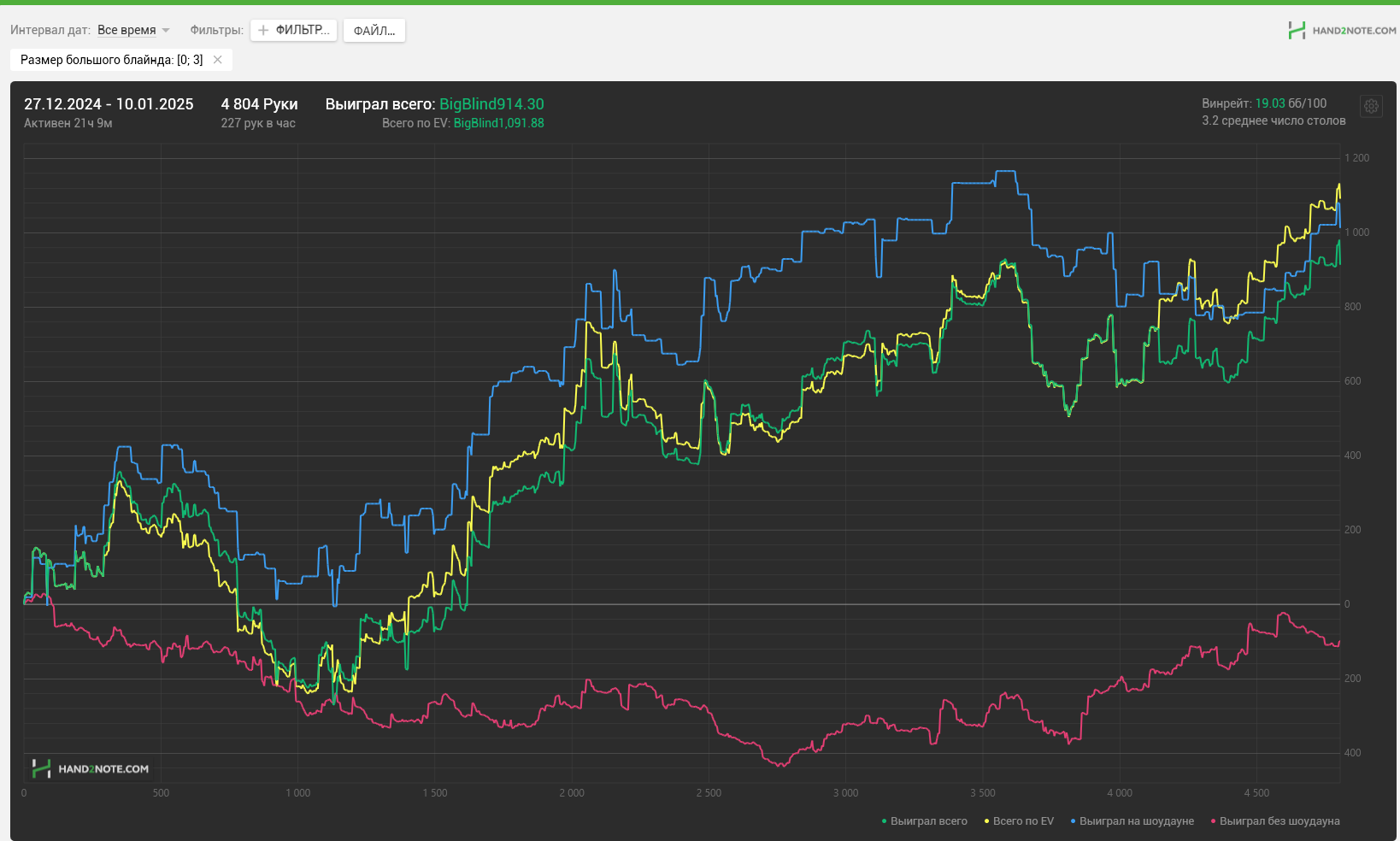Click the '19.03' winrate value

[x=1269, y=103]
